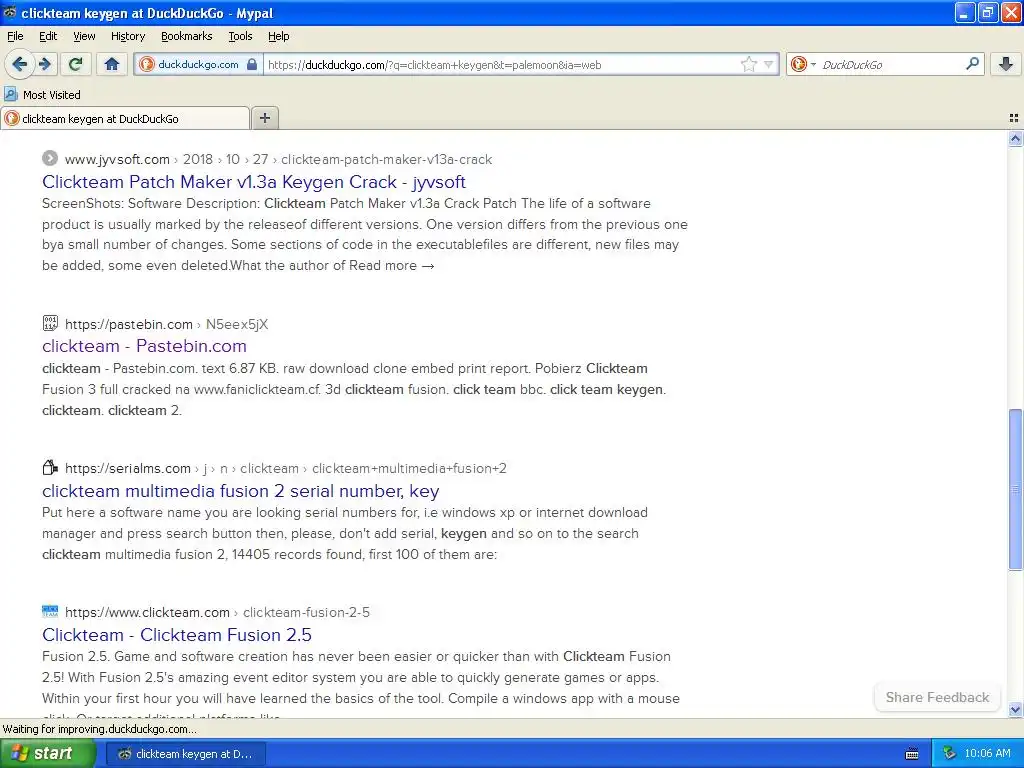Open Clickteam Patch Maker v1.3a Keygen Crack result

click(254, 182)
